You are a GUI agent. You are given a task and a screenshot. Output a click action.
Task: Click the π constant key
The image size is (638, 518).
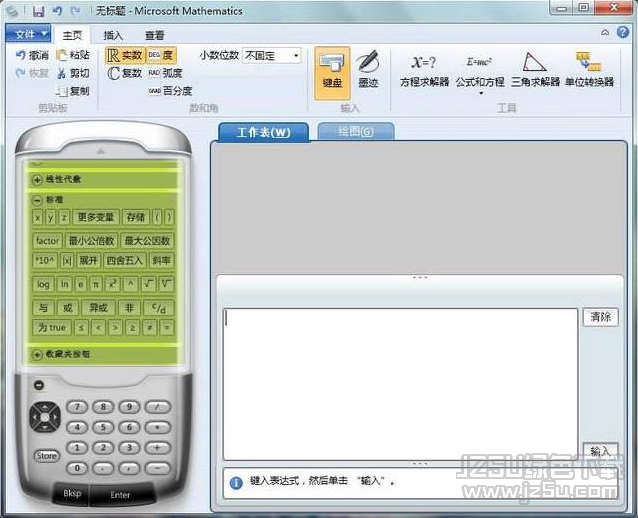click(x=96, y=284)
